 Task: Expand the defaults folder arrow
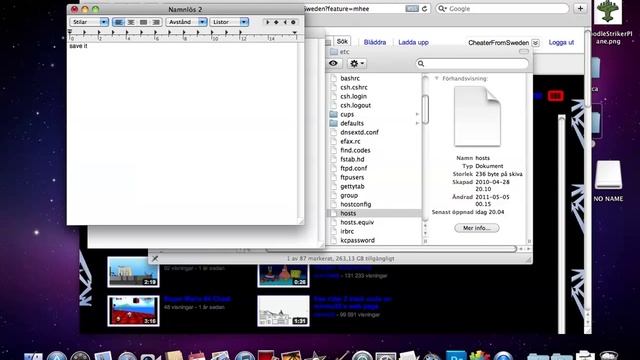[x=417, y=123]
